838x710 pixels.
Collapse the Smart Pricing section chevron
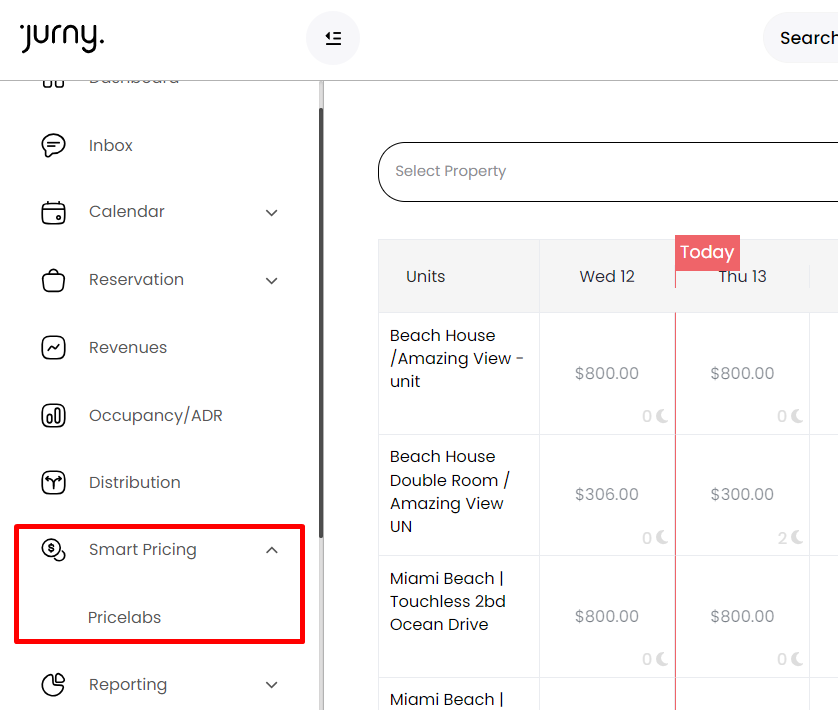(272, 550)
